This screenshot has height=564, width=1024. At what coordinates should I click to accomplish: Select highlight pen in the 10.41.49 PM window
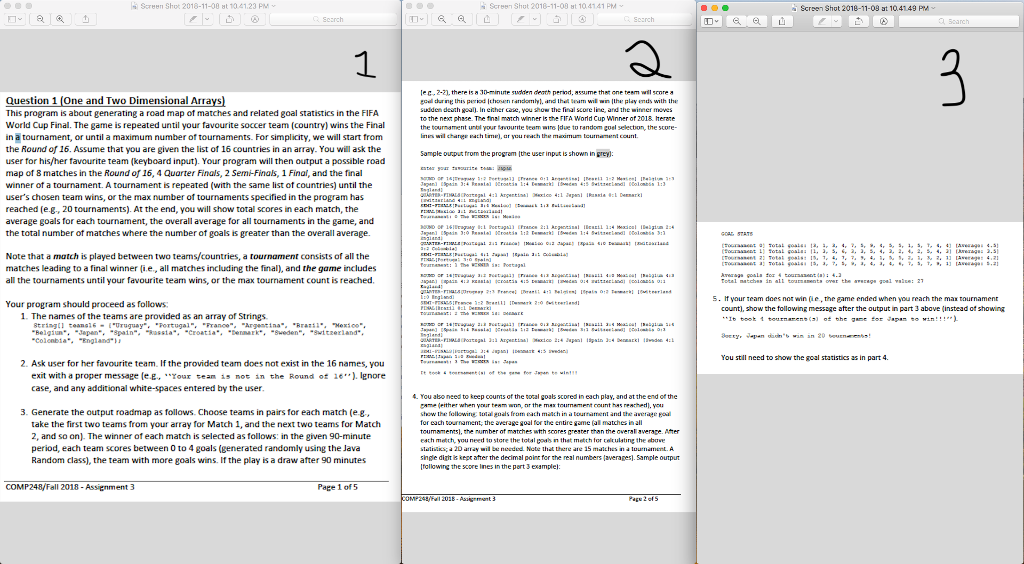pyautogui.click(x=822, y=22)
